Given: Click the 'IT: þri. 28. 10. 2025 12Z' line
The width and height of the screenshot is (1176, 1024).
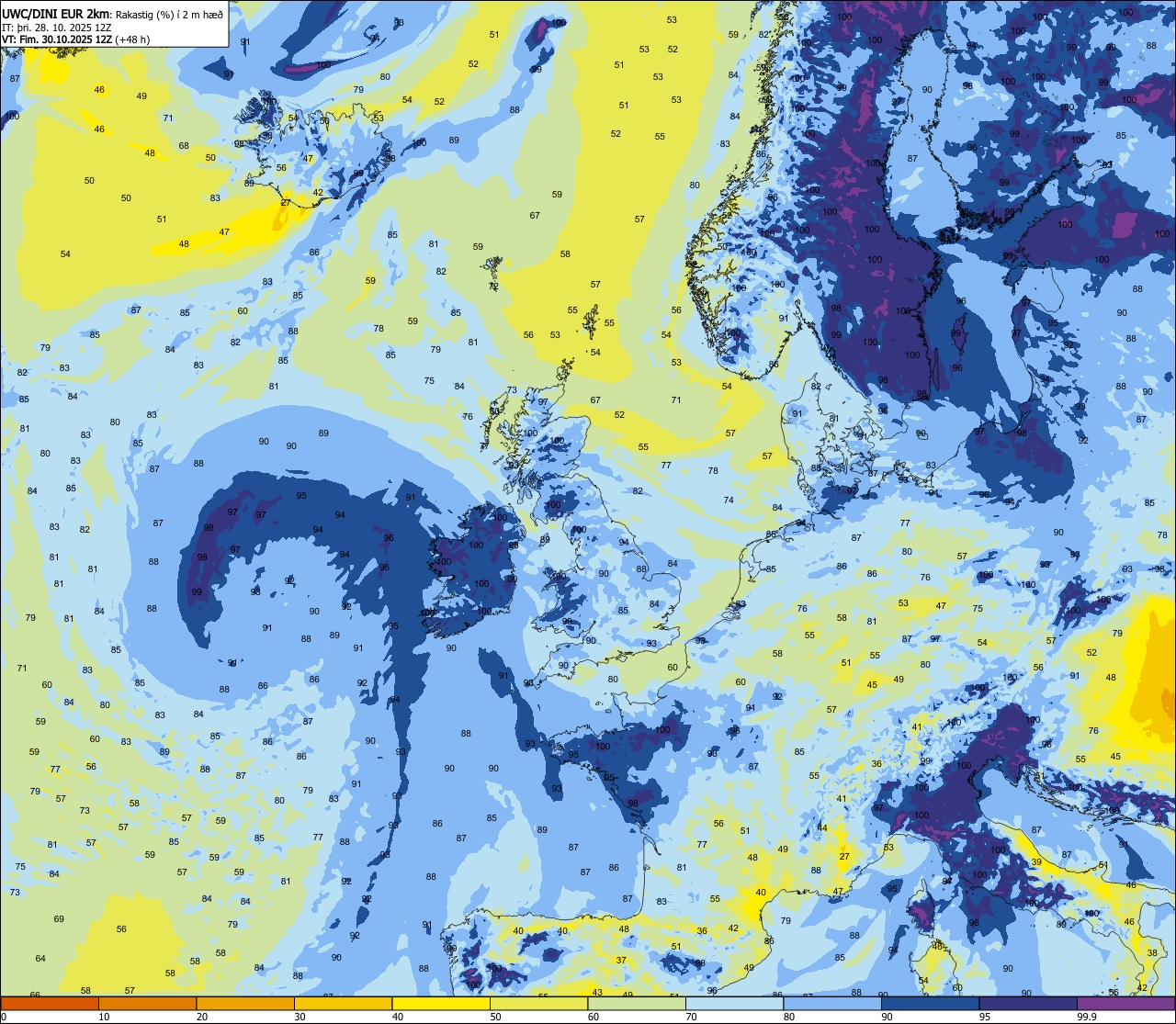Looking at the screenshot, I should pos(55,28).
